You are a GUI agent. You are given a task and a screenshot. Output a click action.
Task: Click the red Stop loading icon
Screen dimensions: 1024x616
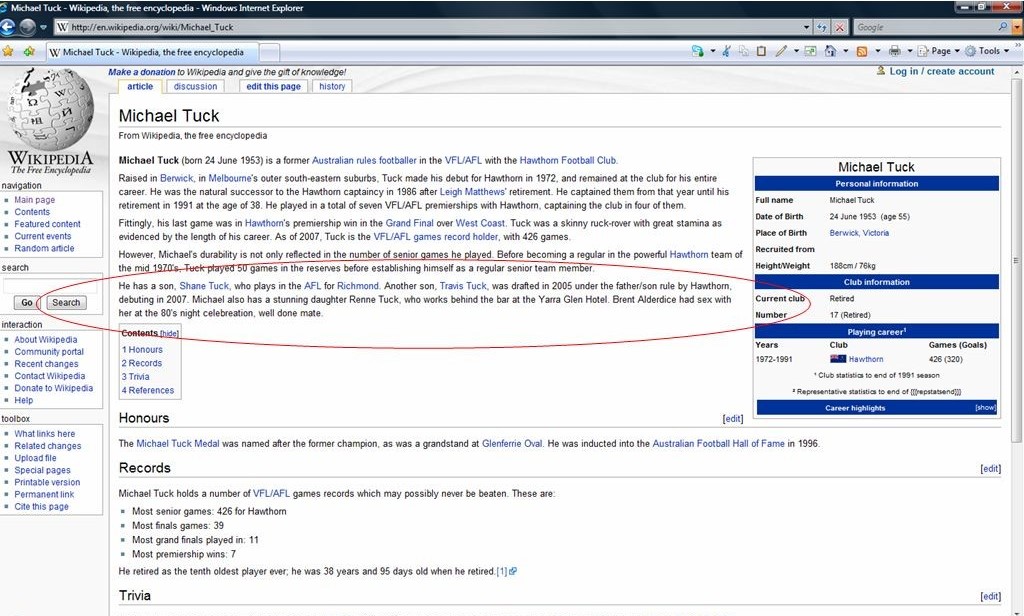pyautogui.click(x=840, y=27)
